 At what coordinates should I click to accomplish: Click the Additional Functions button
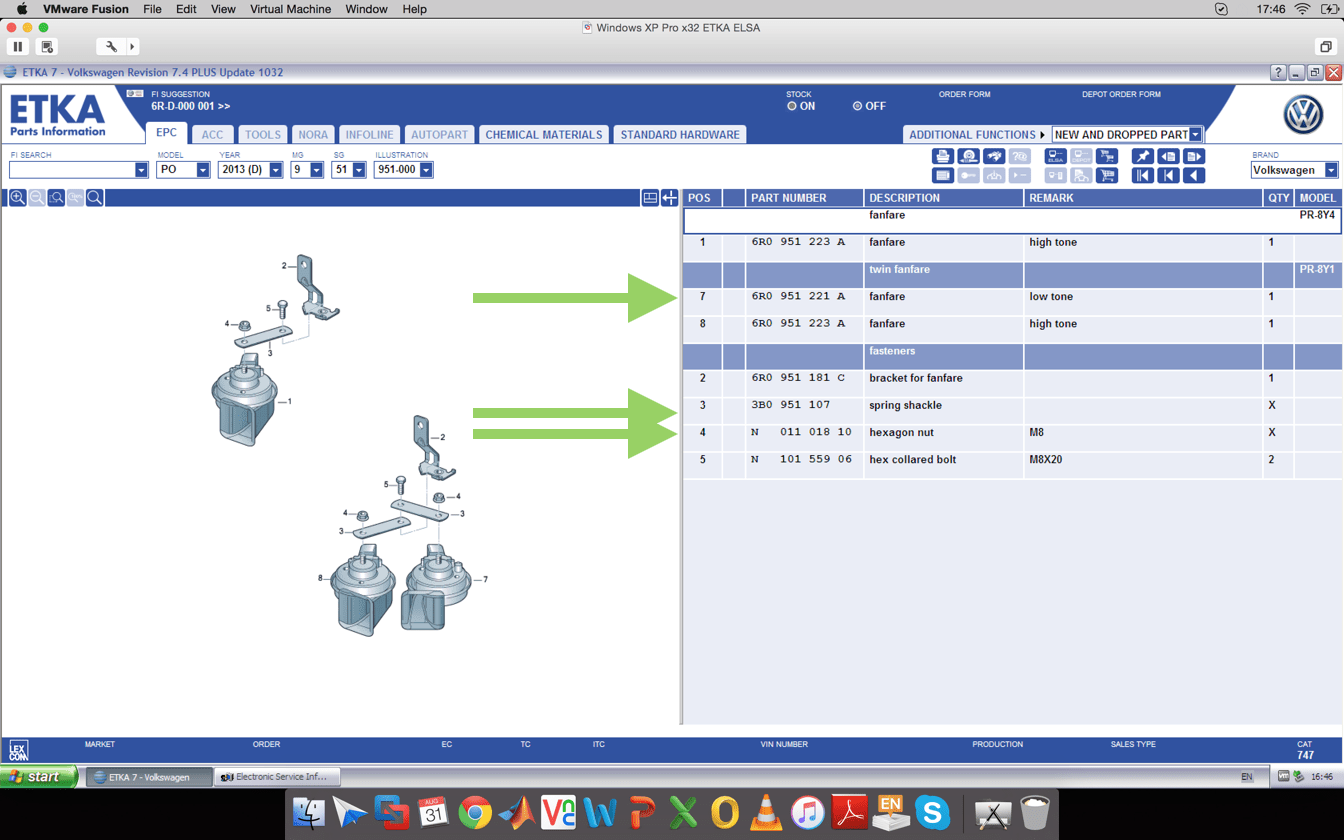(975, 134)
